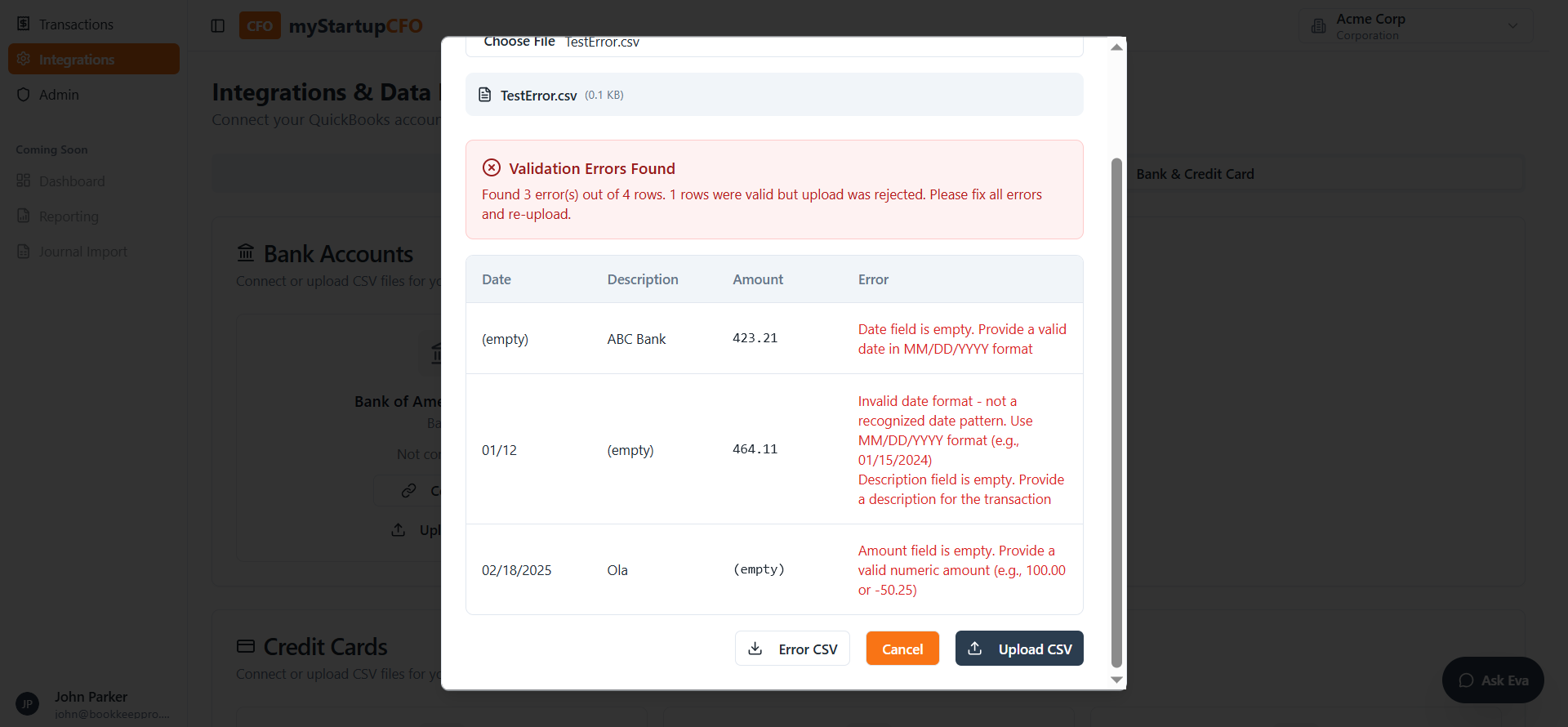Click the Acme Corp building icon
Viewport: 1568px width, 727px height.
click(1318, 26)
